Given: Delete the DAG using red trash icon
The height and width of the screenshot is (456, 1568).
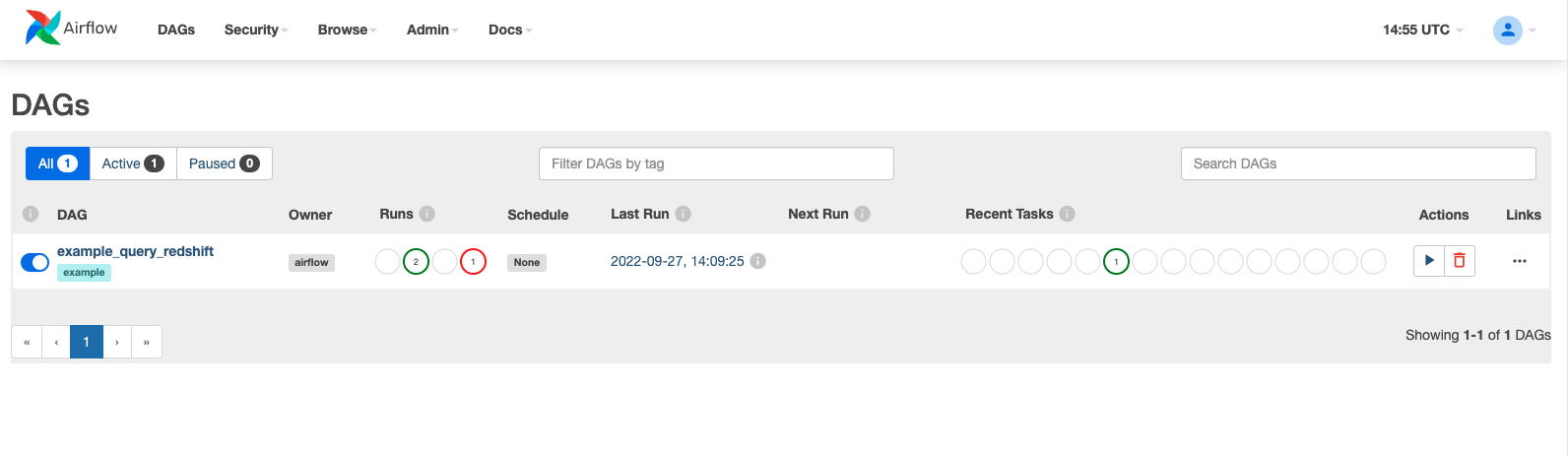Looking at the screenshot, I should pyautogui.click(x=1460, y=261).
